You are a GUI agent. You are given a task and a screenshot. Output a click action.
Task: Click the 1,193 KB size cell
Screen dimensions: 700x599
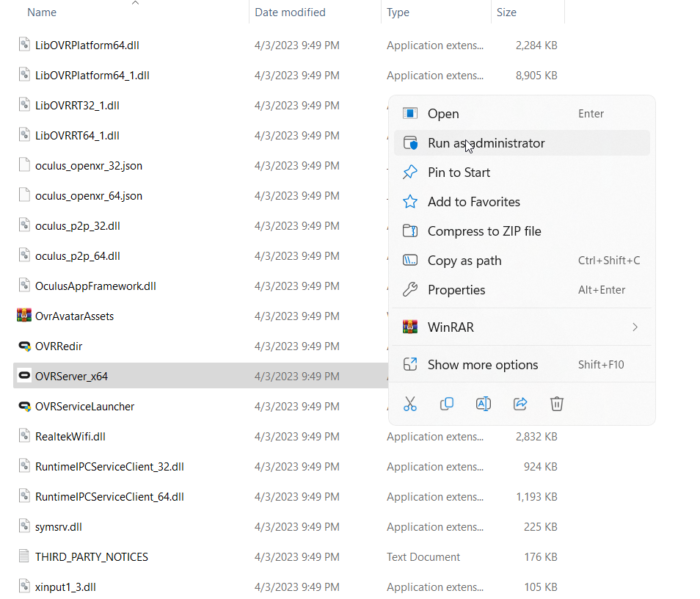pos(537,497)
